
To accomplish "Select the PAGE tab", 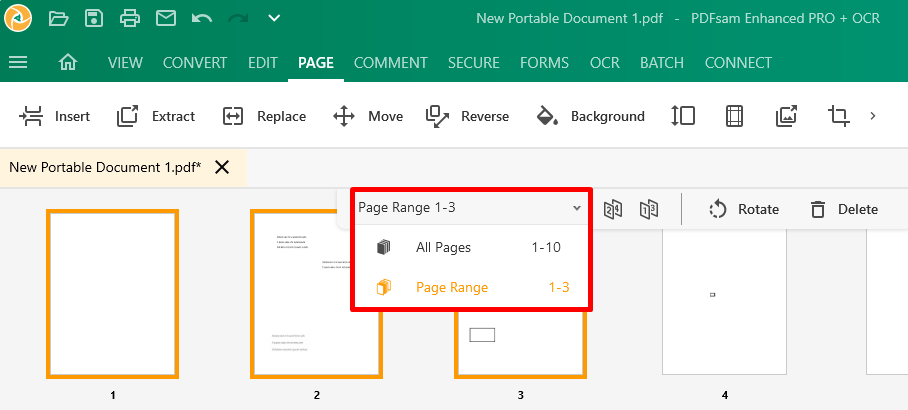I will 316,63.
